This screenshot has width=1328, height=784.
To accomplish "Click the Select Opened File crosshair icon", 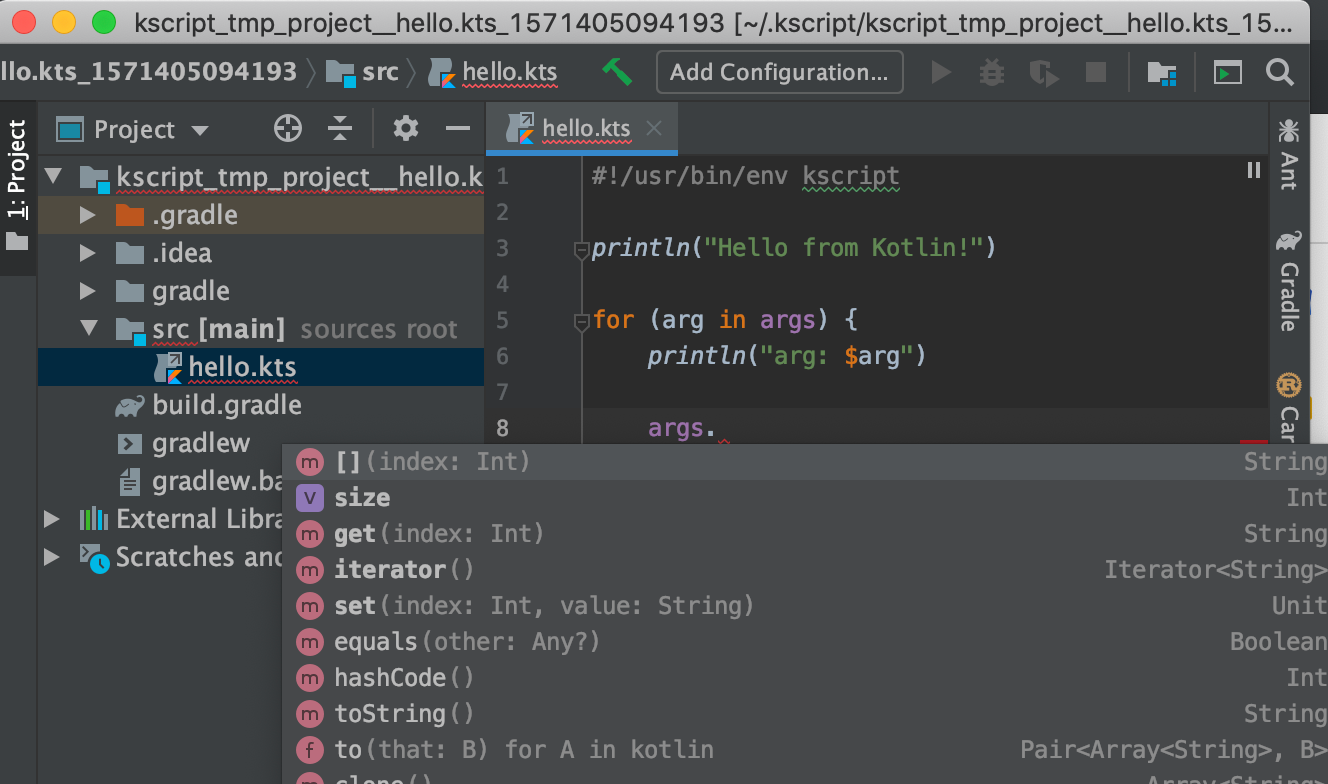I will click(287, 128).
